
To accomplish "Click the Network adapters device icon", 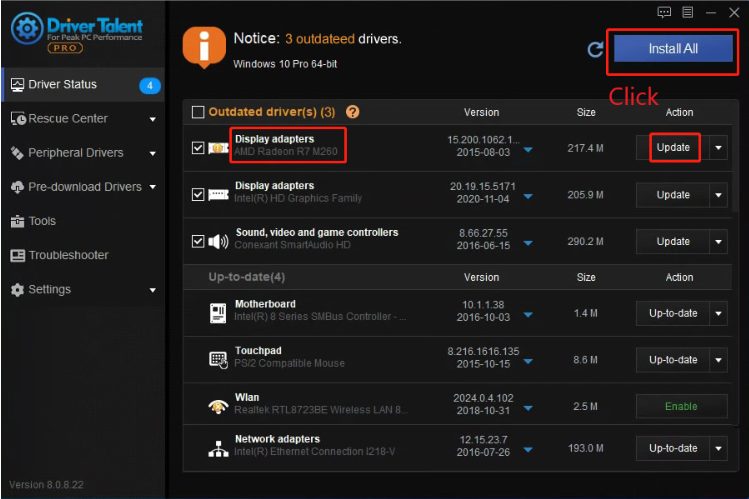I will [x=218, y=448].
